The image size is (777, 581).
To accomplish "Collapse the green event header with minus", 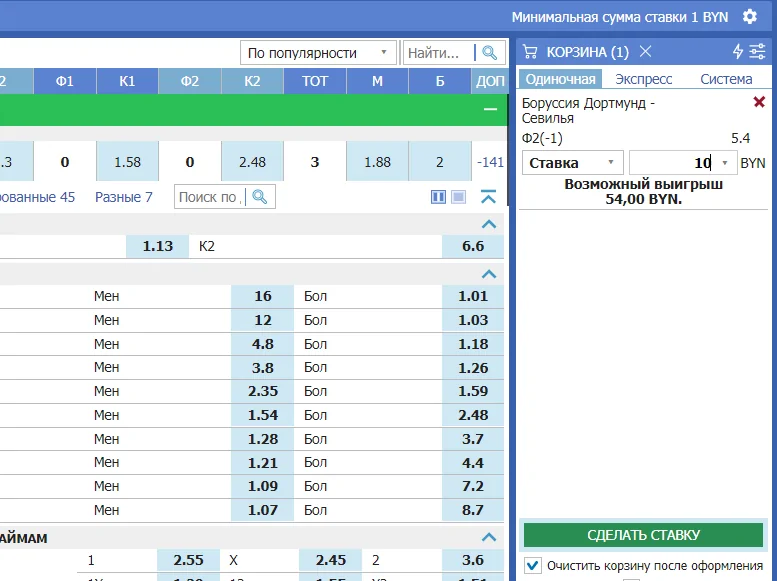I will coord(489,110).
